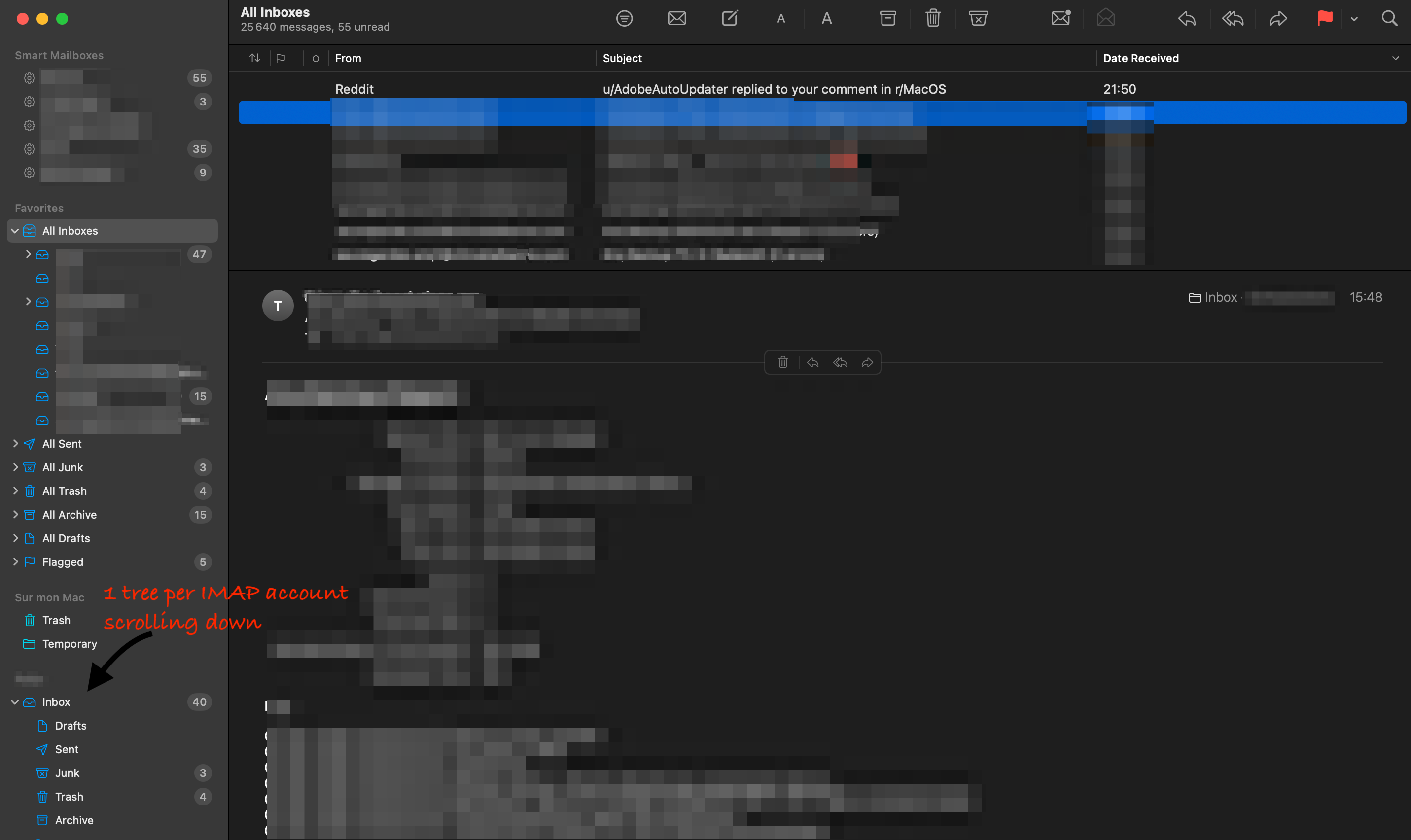Open the Flagged mailbox

click(62, 561)
